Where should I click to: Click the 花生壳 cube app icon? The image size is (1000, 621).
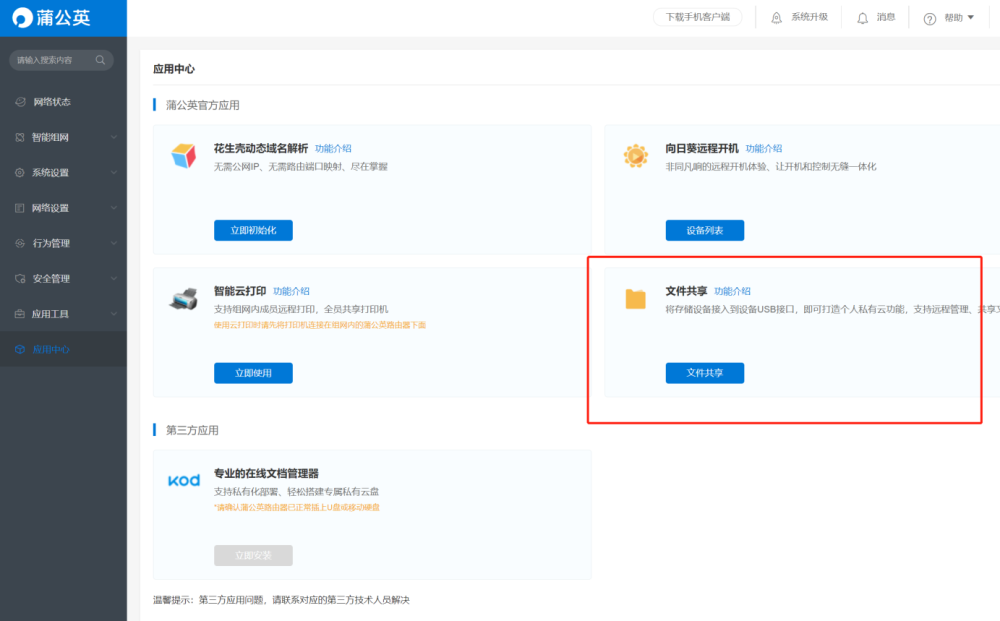[183, 156]
